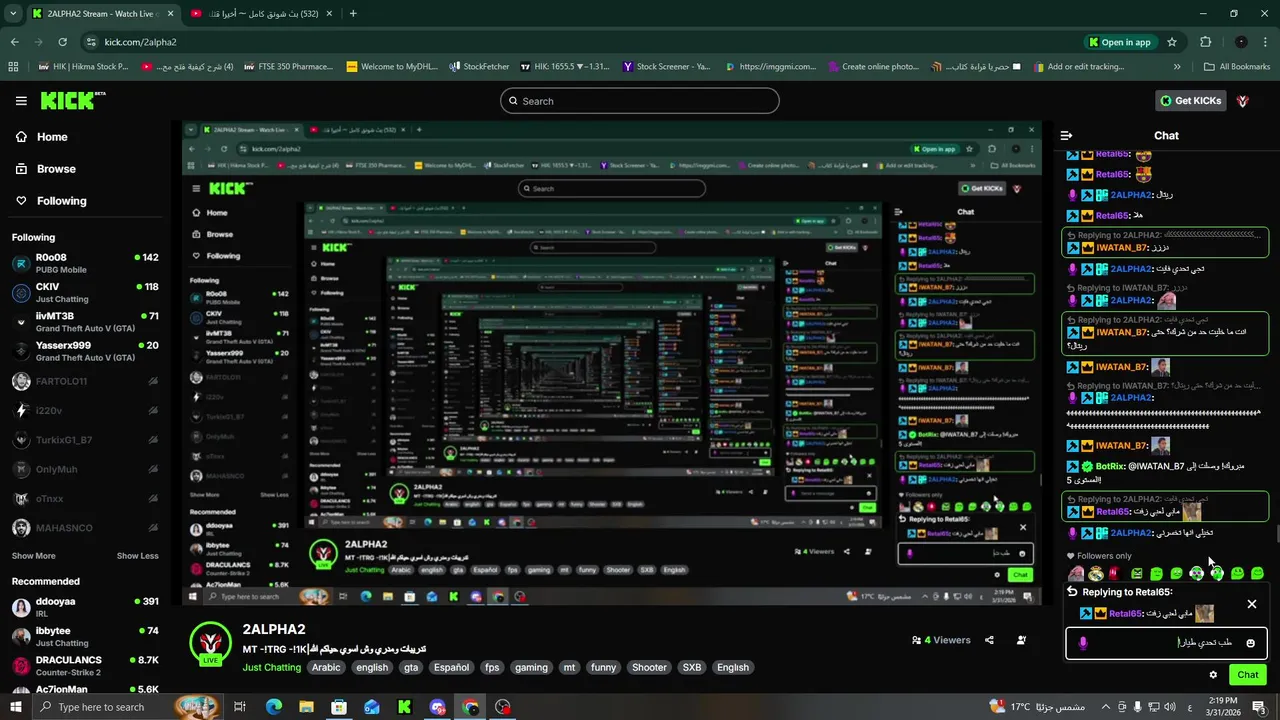
Task: Open All Bookmarks folder
Action: [1237, 67]
